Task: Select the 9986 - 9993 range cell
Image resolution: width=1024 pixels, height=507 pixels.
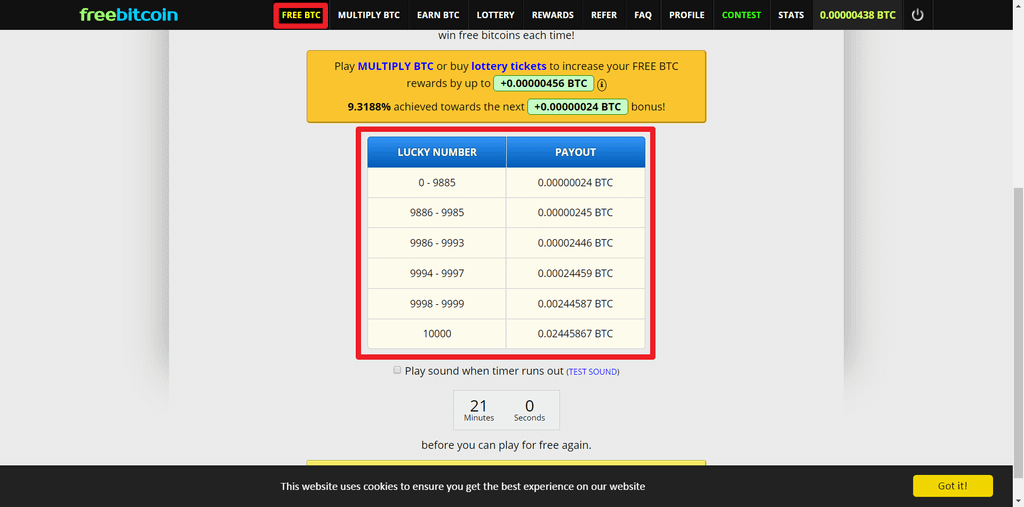Action: (437, 243)
